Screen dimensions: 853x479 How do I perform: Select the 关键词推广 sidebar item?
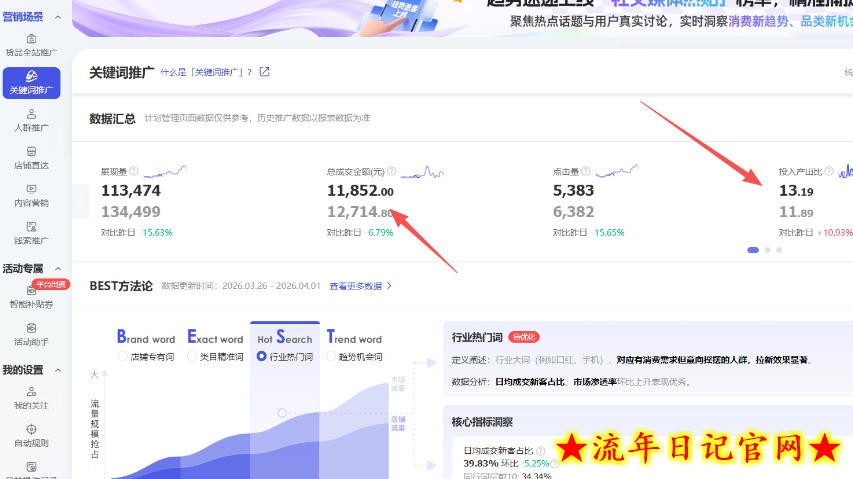[31, 83]
